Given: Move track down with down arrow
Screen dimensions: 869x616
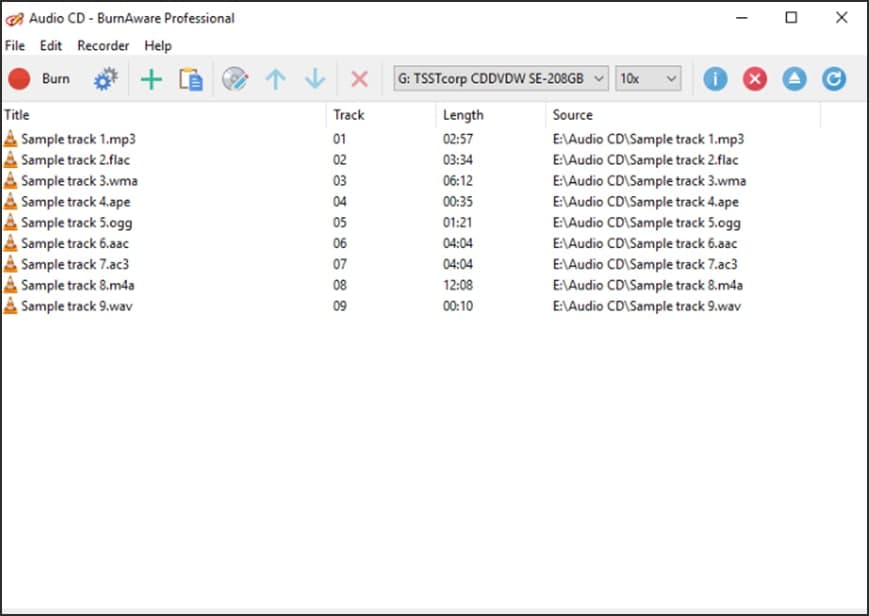Looking at the screenshot, I should [315, 79].
